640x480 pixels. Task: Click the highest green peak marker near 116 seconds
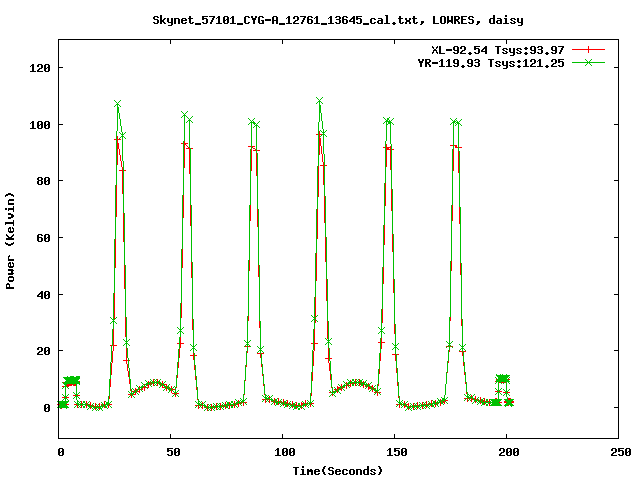click(x=320, y=101)
